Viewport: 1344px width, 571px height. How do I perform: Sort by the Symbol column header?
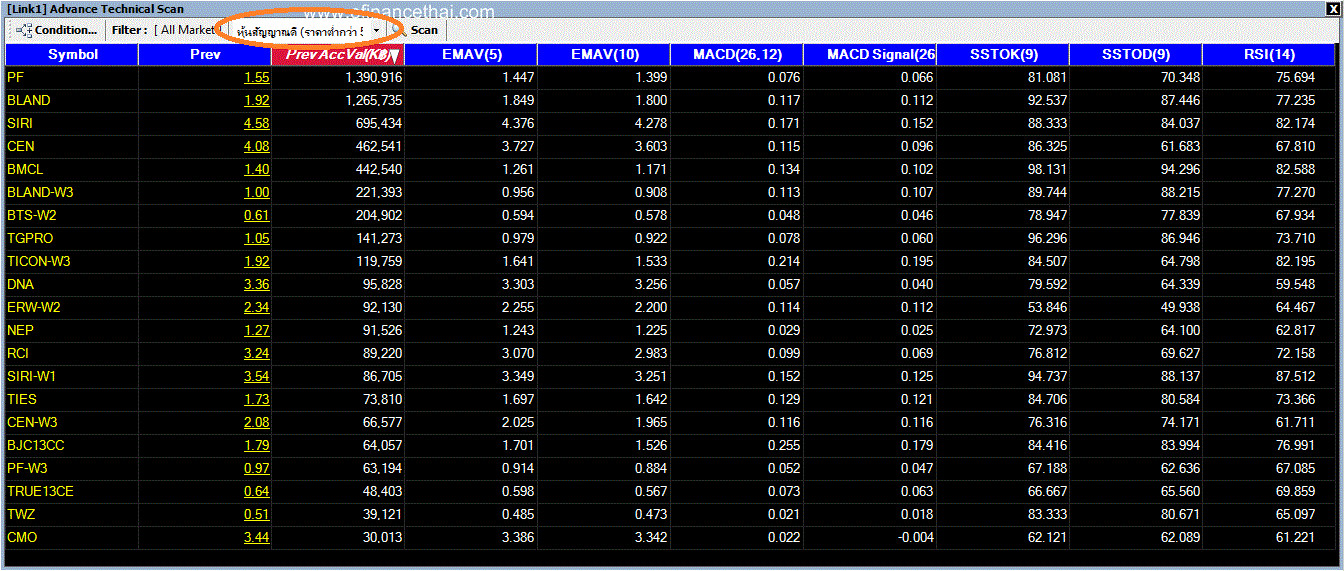(x=72, y=55)
